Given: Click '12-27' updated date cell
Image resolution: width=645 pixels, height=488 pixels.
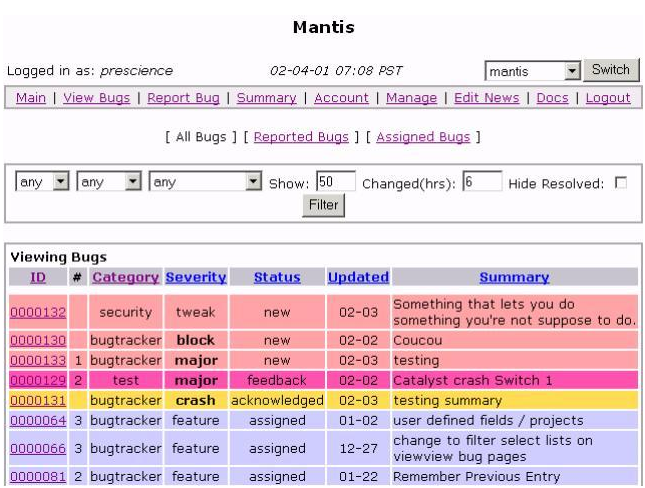Looking at the screenshot, I should tap(358, 448).
